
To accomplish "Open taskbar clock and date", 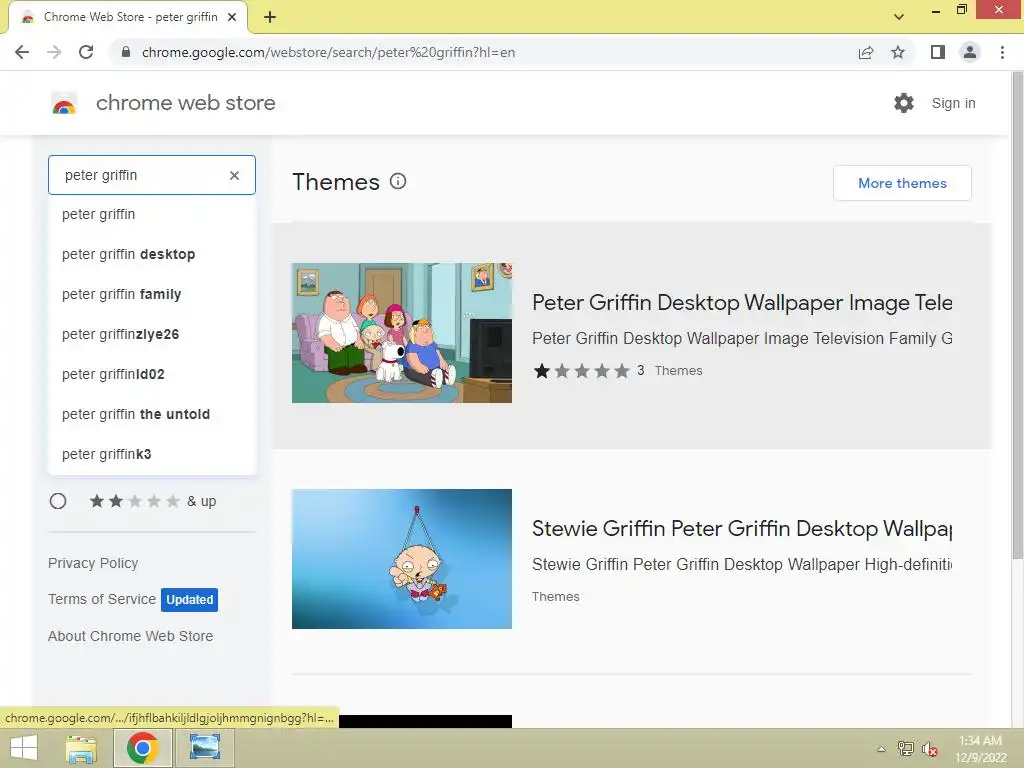I will point(980,749).
